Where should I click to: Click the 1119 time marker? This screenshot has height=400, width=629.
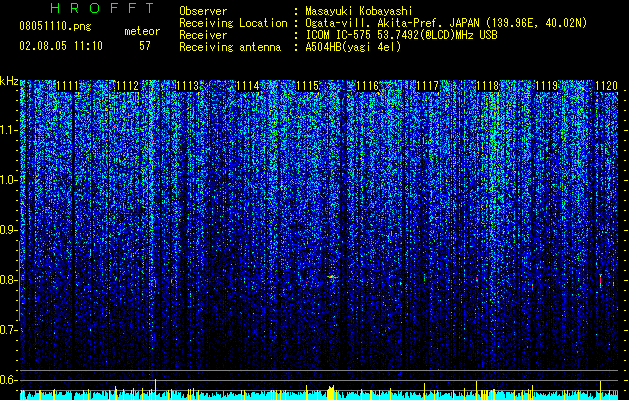(x=547, y=86)
